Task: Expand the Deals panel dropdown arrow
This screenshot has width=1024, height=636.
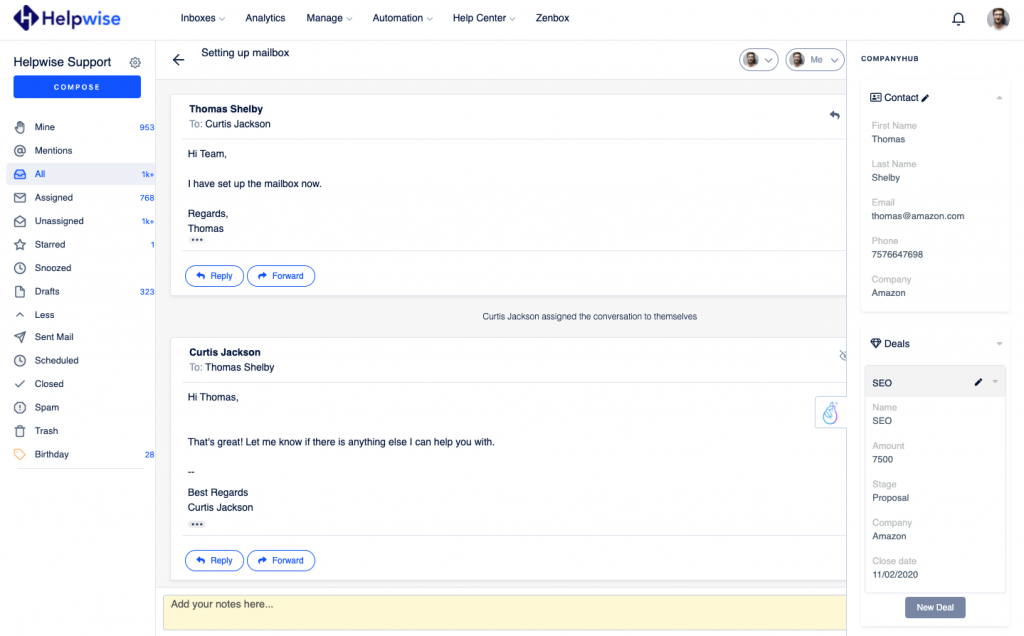Action: [x=999, y=344]
